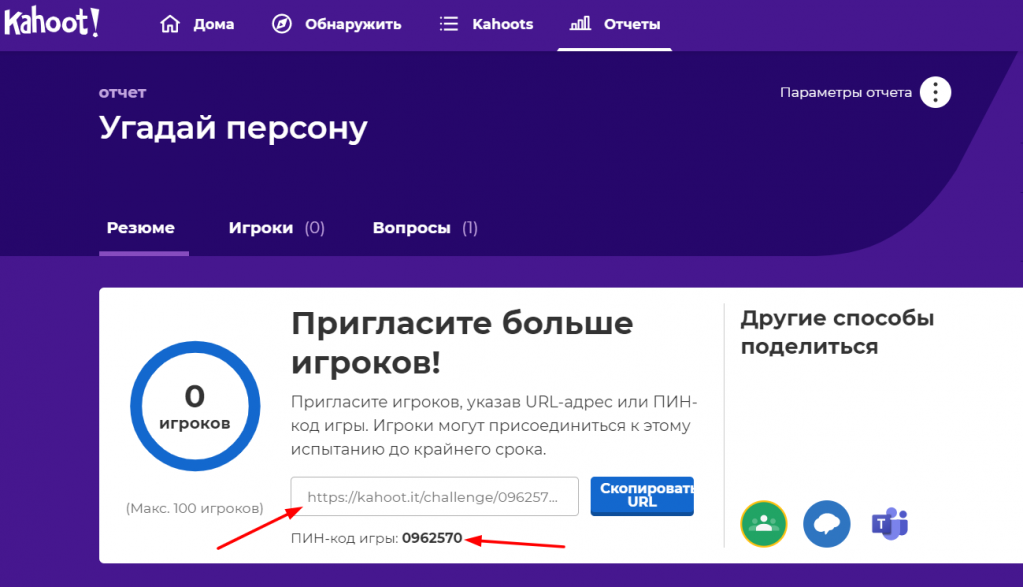This screenshot has width=1023, height=587.
Task: Open report options three-dot button
Action: 935,93
